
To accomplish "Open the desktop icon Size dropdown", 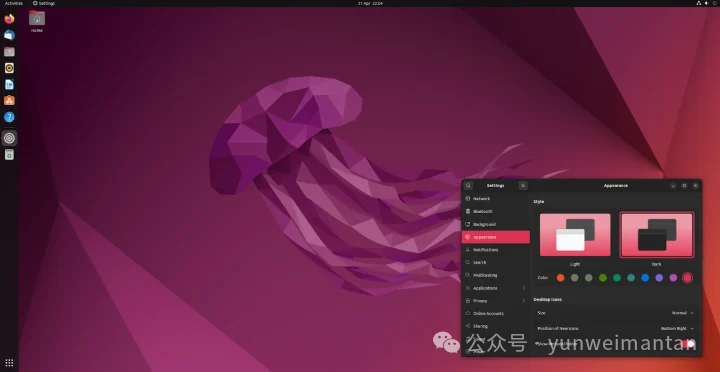I will coord(683,313).
